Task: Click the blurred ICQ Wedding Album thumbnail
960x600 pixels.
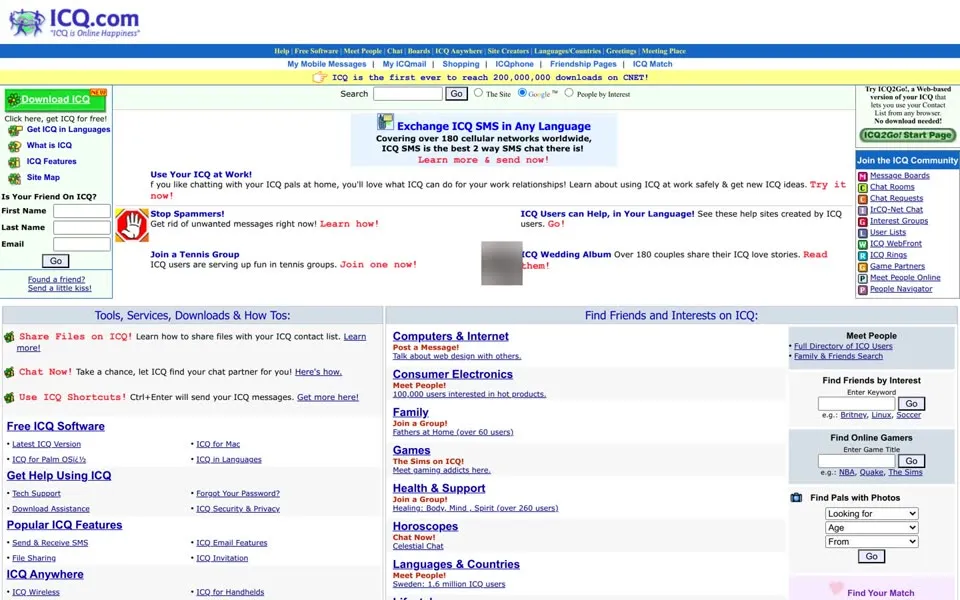Action: pyautogui.click(x=501, y=263)
